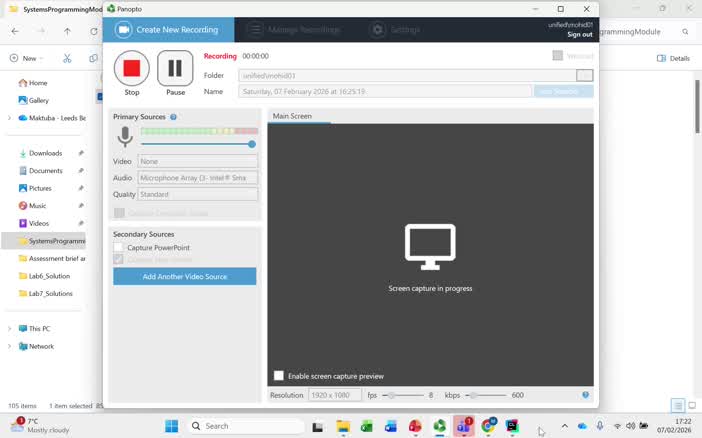Open Excel from the taskbar
The width and height of the screenshot is (702, 438).
(367, 426)
